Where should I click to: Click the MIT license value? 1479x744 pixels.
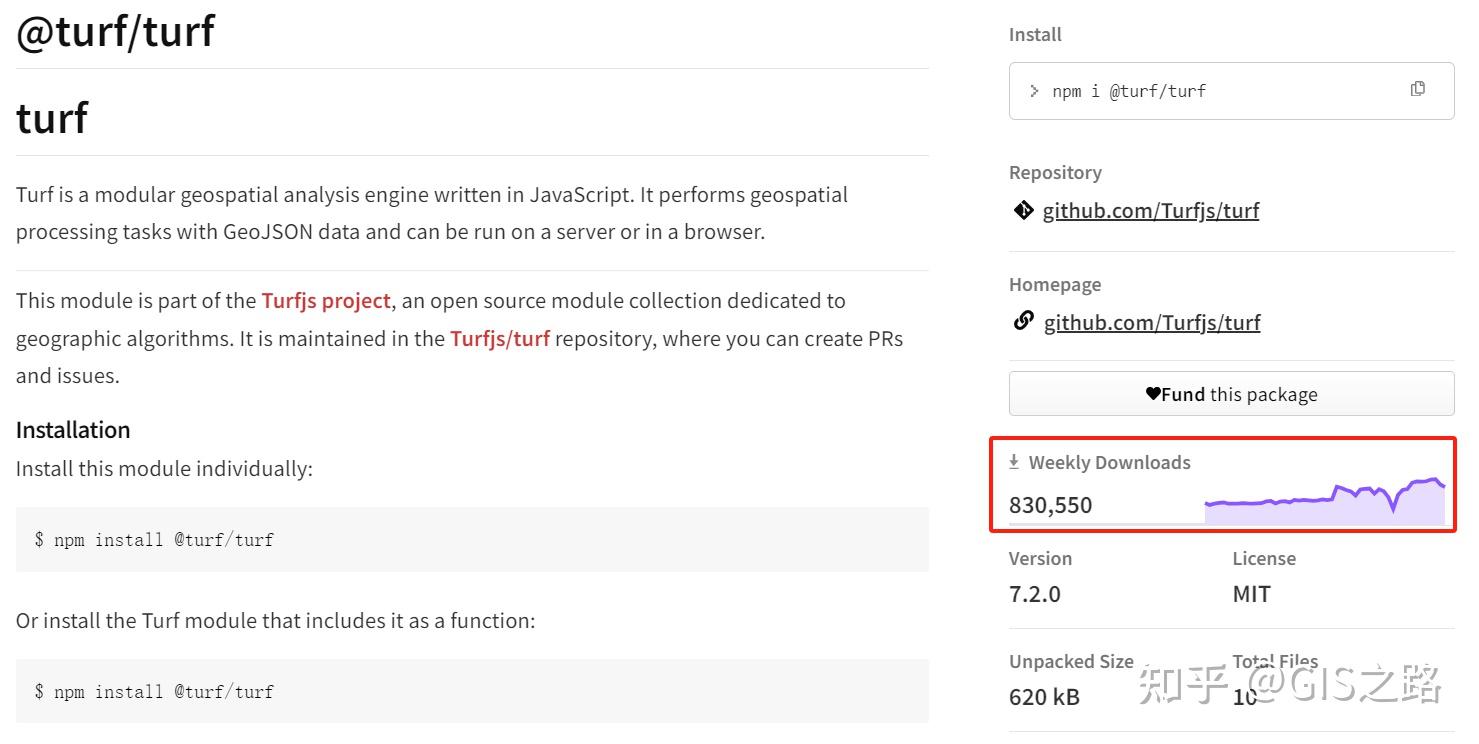tap(1251, 594)
